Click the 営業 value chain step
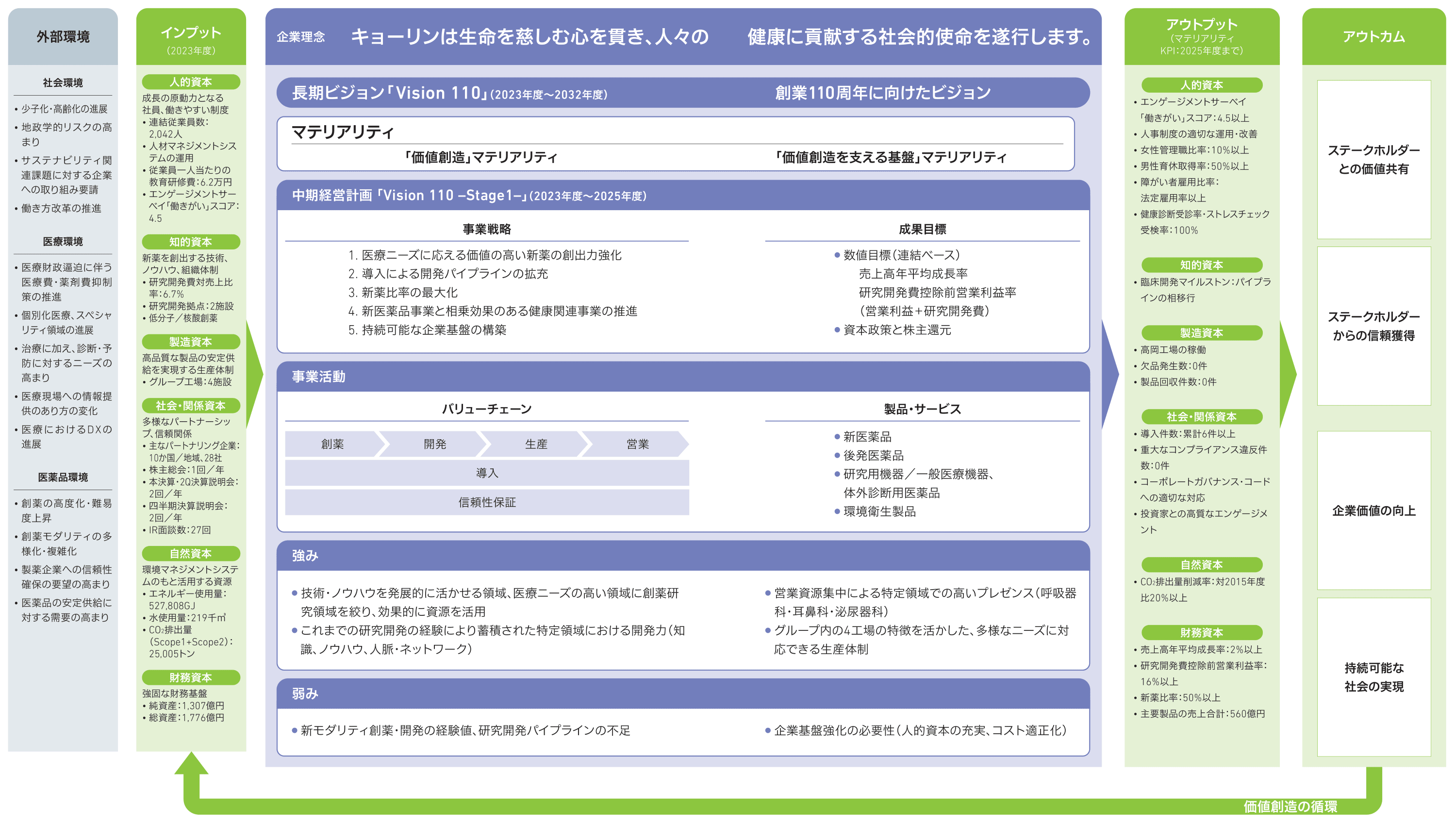The height and width of the screenshot is (824, 1456). 637,444
